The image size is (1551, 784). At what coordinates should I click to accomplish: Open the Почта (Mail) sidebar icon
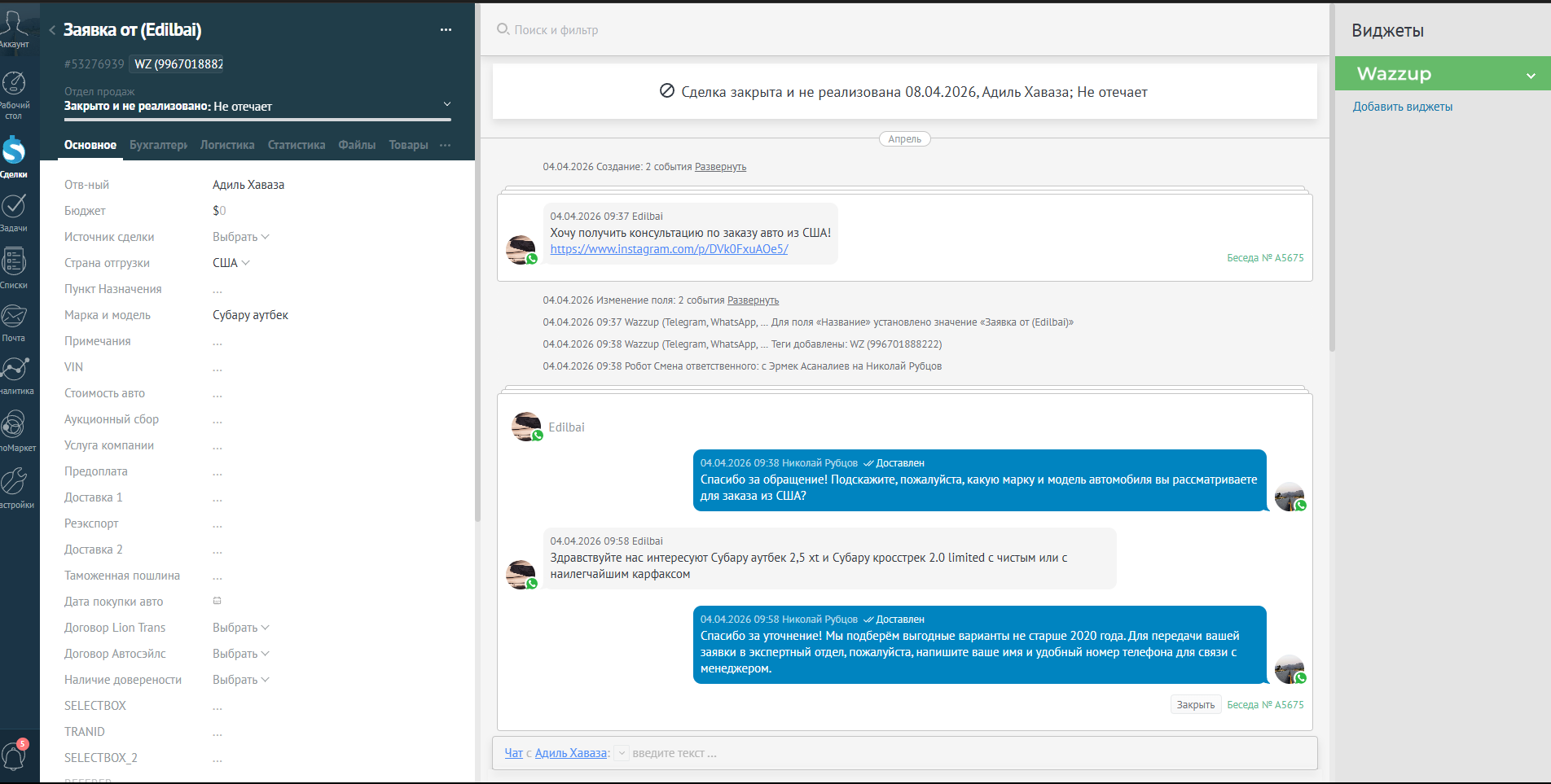click(x=14, y=316)
